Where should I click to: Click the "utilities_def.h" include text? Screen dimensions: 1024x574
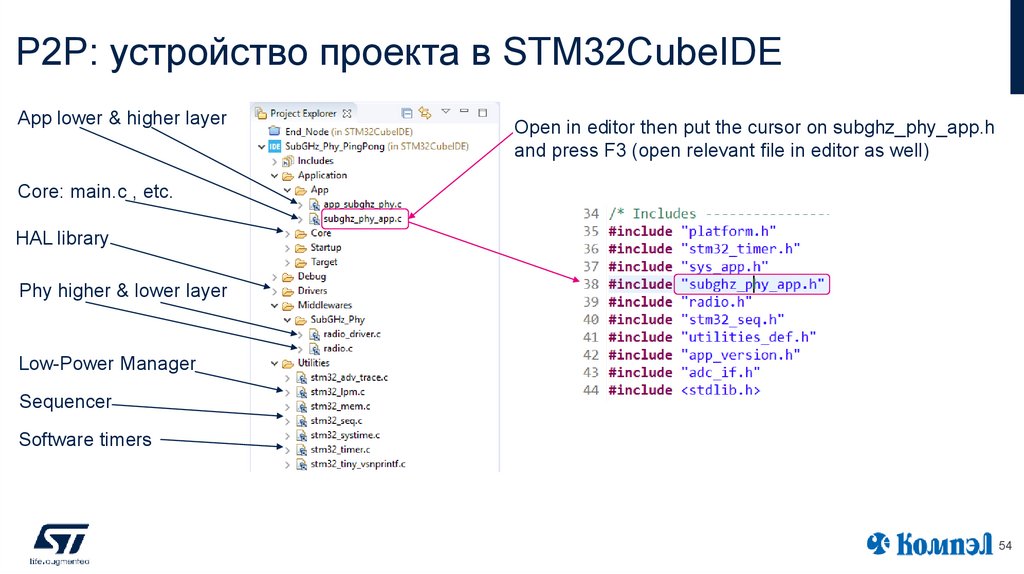pos(748,338)
